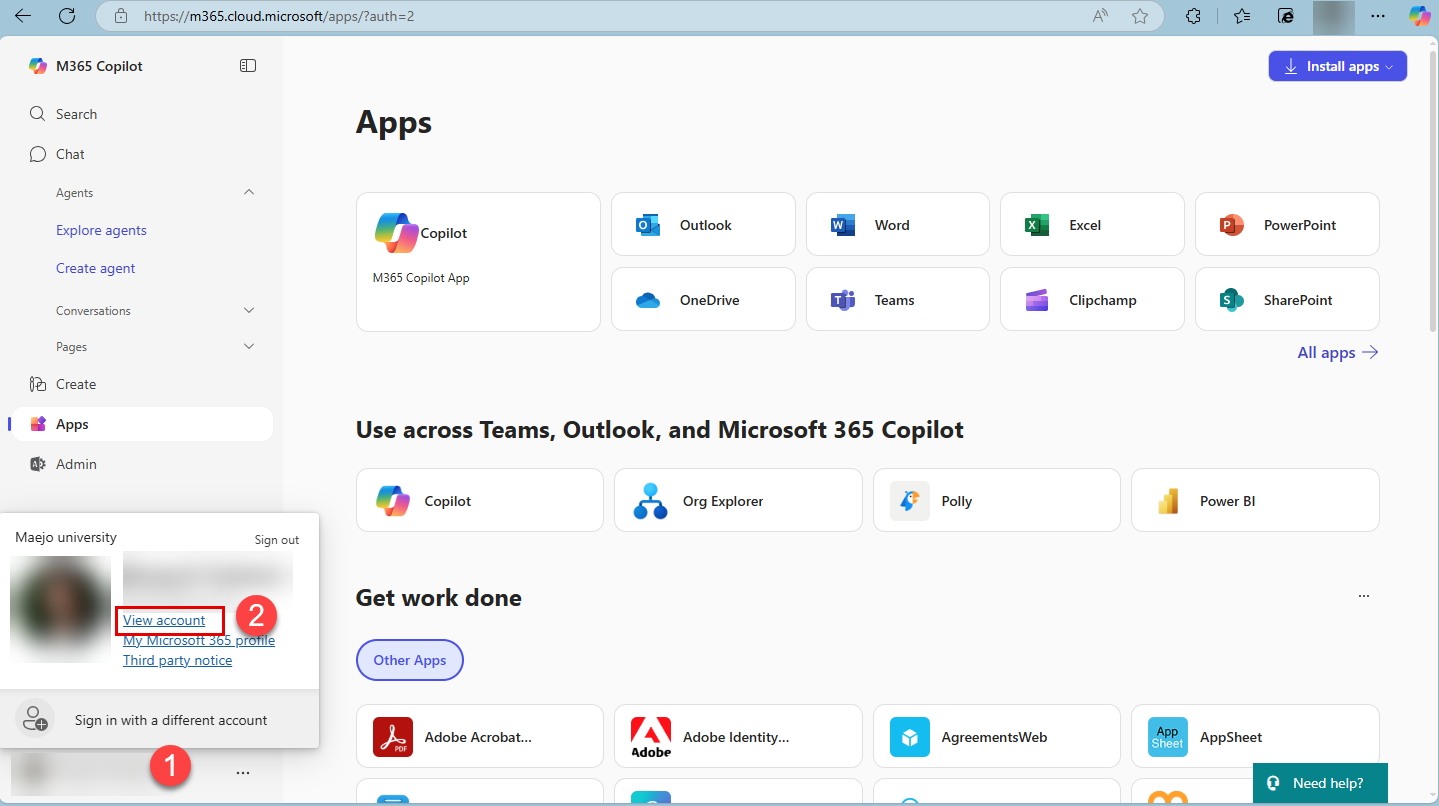
Task: Open Get work done more options ellipsis
Action: (1364, 596)
